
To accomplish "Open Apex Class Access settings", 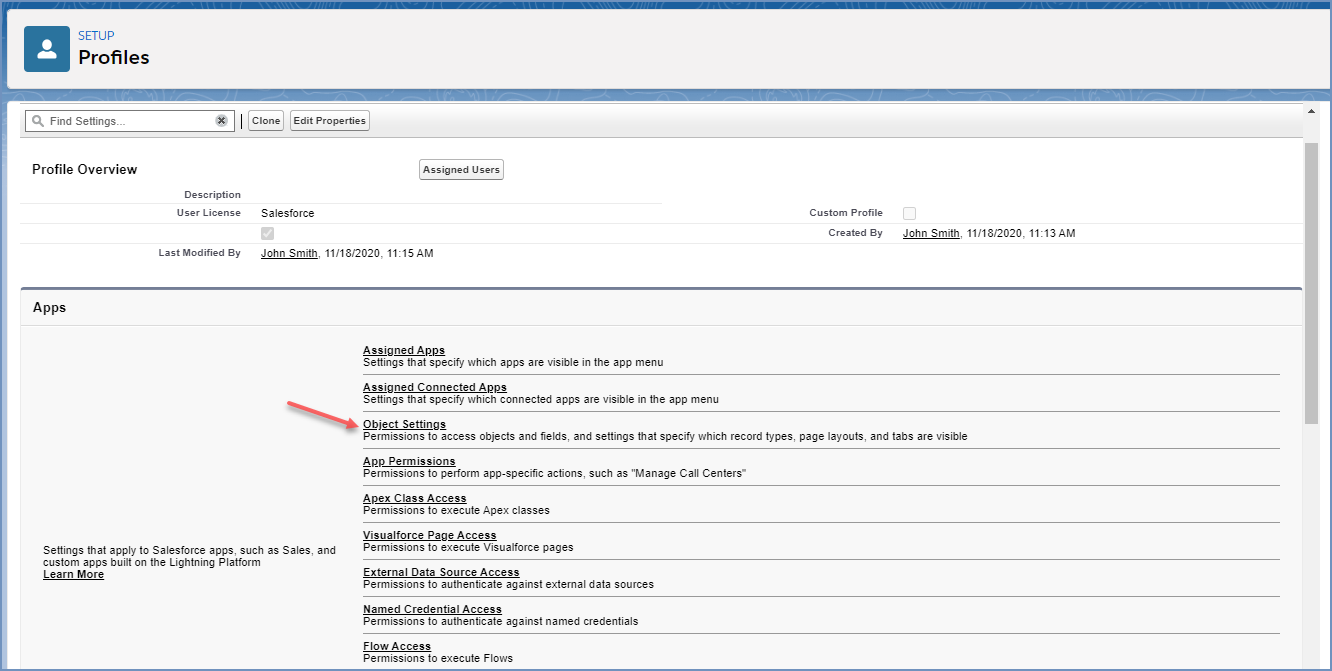I will click(414, 498).
